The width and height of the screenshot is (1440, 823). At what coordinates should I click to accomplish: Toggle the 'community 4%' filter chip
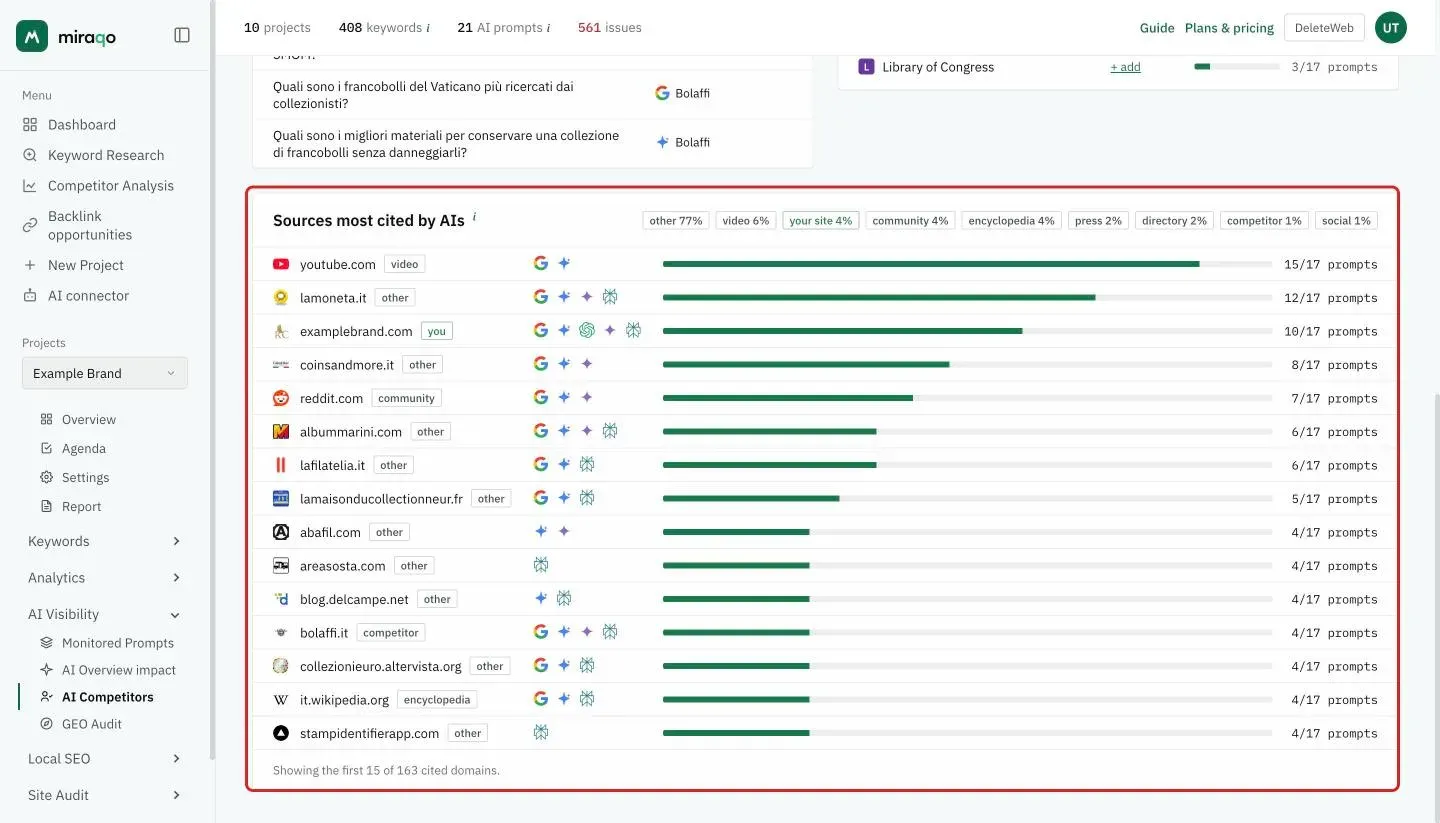(910, 221)
